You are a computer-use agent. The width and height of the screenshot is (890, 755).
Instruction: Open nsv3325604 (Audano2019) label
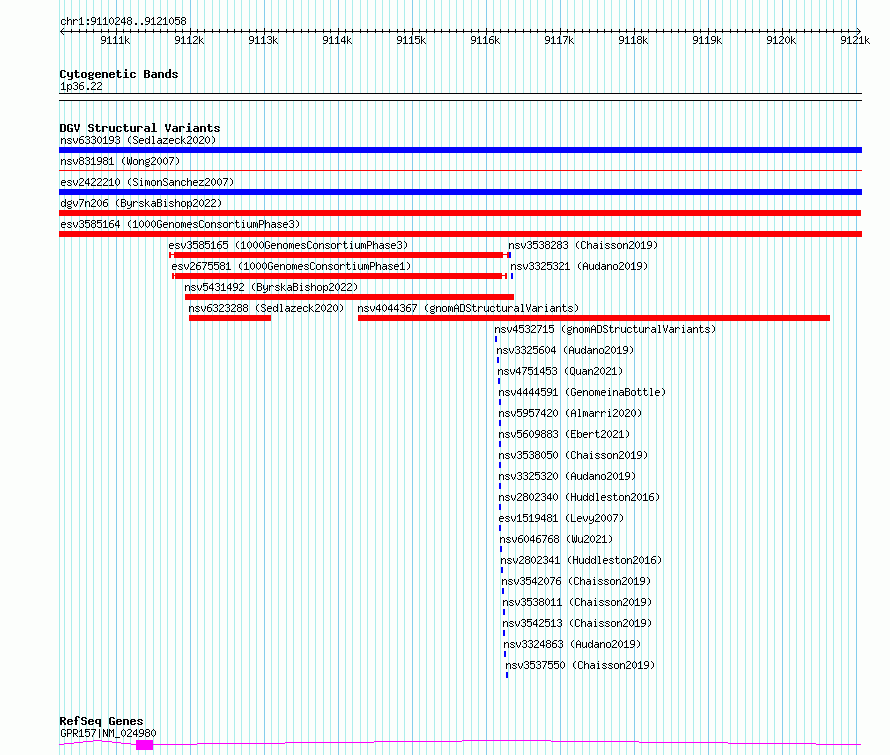565,350
